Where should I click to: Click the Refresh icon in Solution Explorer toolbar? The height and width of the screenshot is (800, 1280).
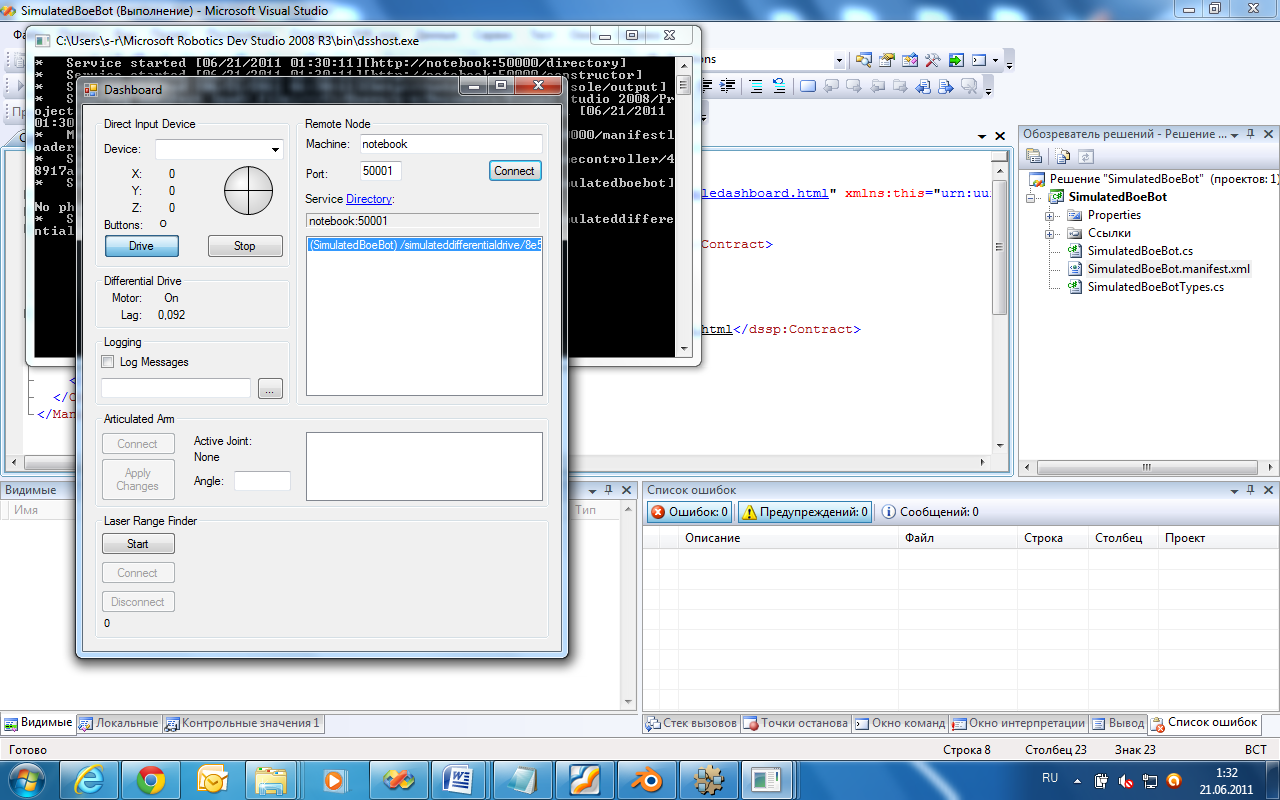(x=1086, y=157)
